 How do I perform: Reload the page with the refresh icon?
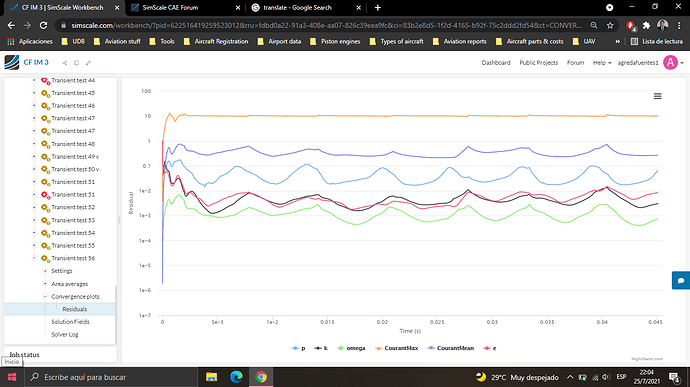(43, 26)
